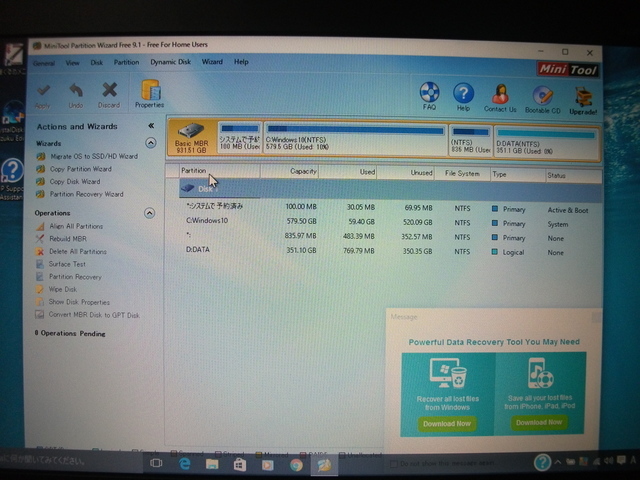Image resolution: width=640 pixels, height=480 pixels.
Task: Start the Copy Partition Wizard
Action: (80, 169)
